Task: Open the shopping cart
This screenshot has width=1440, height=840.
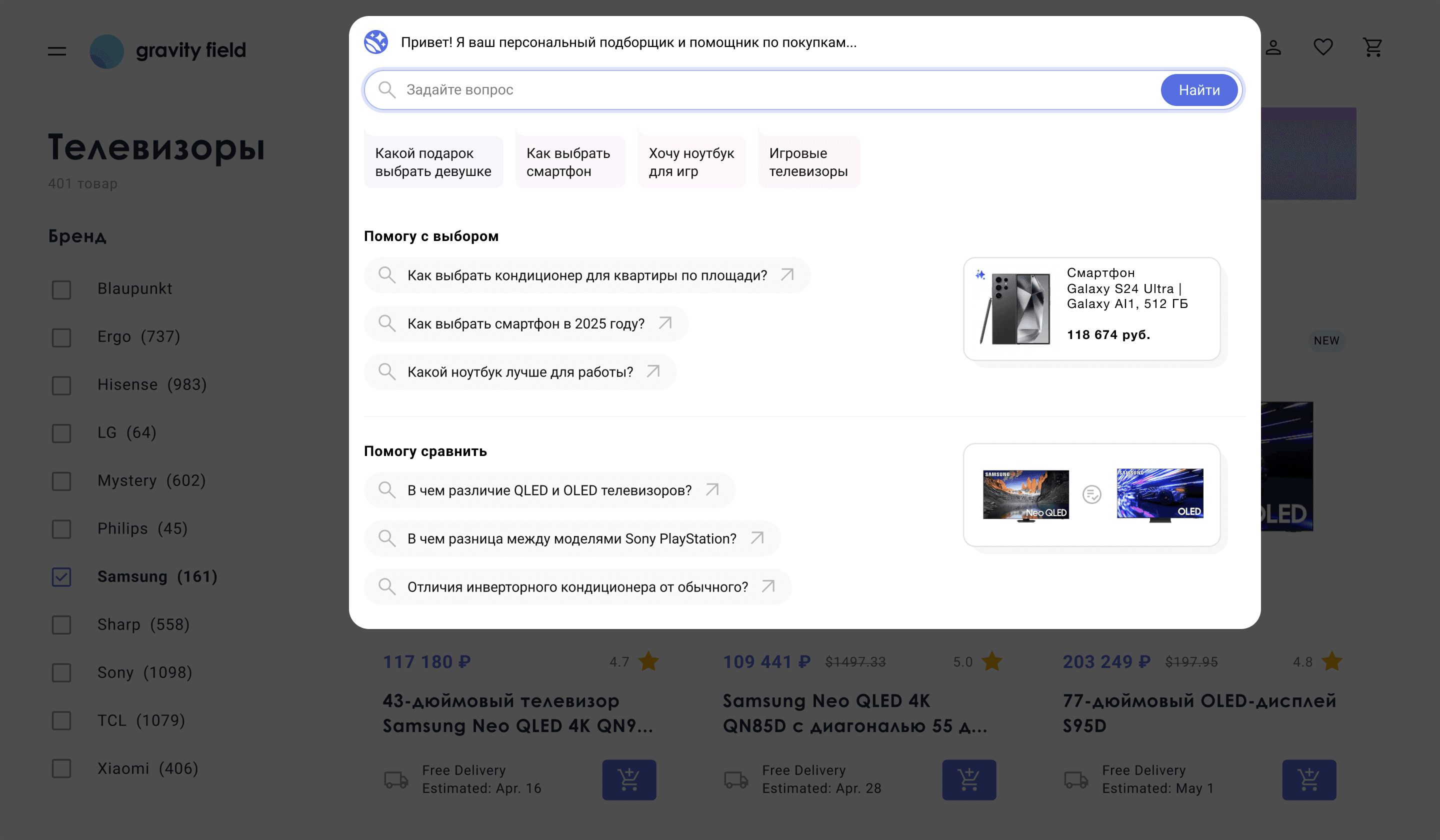Action: [1373, 48]
